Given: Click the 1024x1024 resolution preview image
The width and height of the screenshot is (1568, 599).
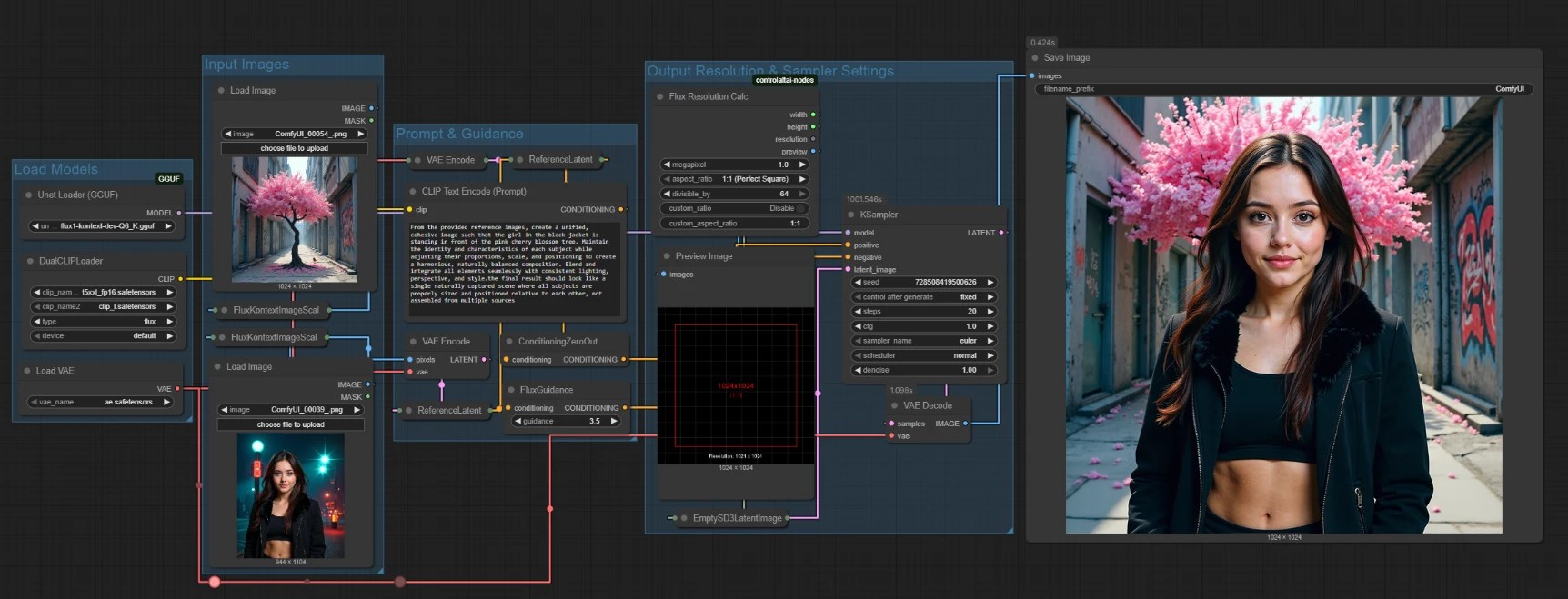Looking at the screenshot, I should pos(736,385).
